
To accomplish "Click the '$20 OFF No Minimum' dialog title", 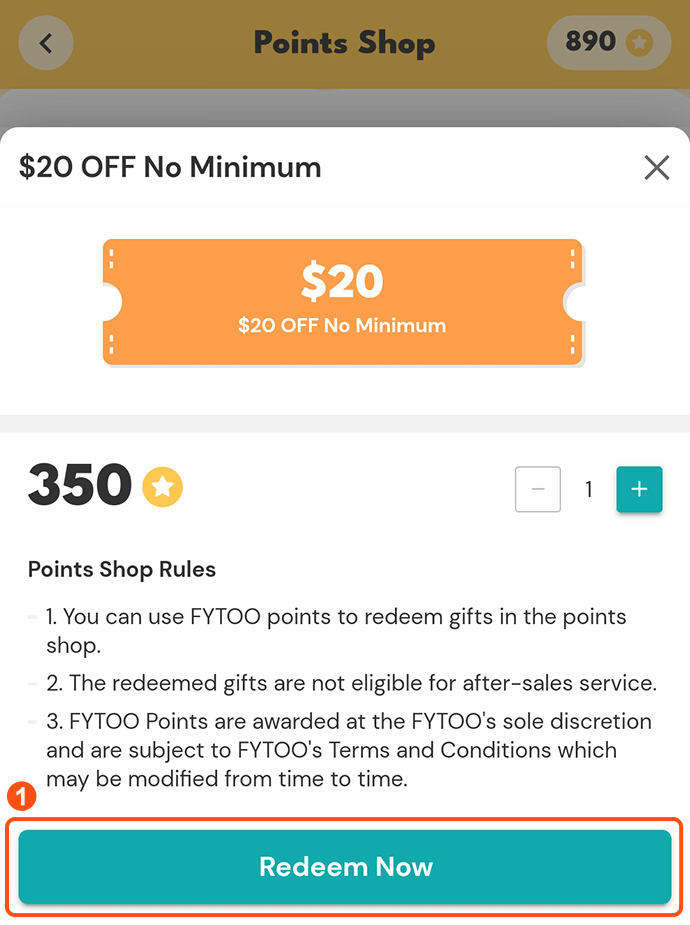I will pyautogui.click(x=170, y=167).
